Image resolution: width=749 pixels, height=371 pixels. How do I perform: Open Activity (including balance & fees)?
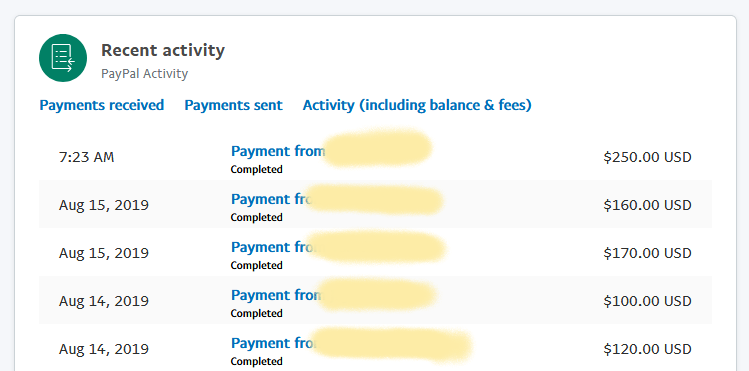[417, 105]
